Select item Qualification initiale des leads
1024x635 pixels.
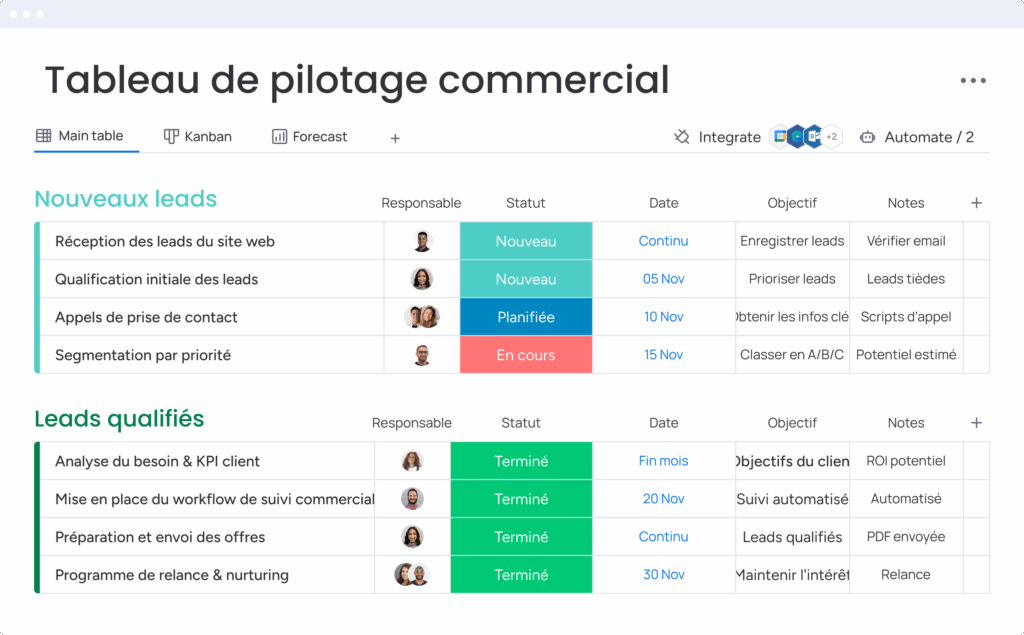[157, 280]
